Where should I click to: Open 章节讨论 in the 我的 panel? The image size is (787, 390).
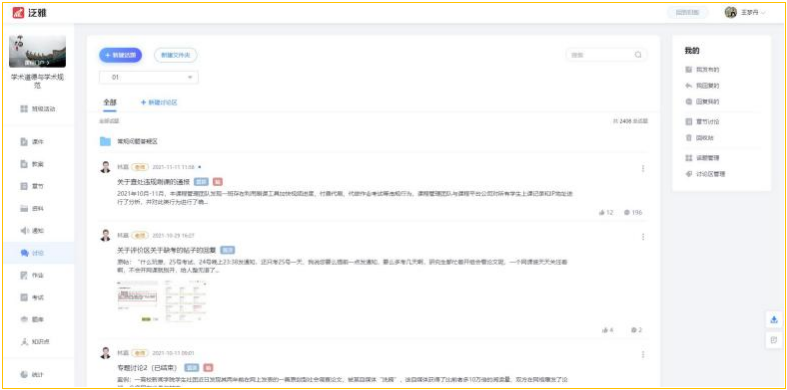point(702,121)
